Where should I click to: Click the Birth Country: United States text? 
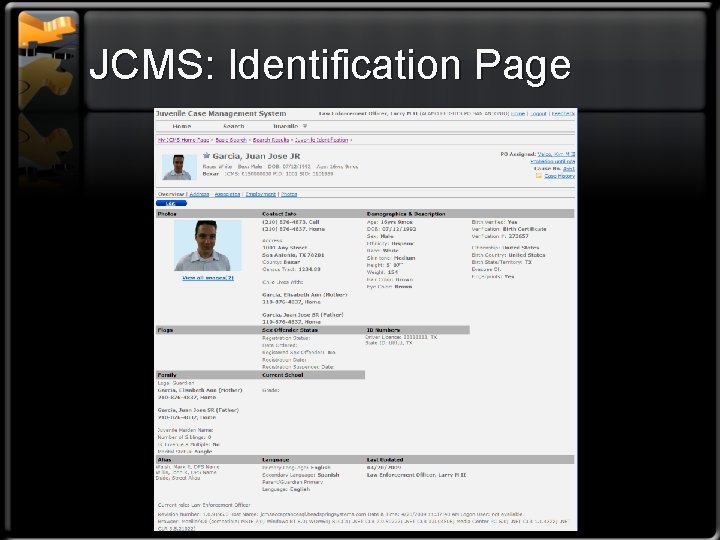point(508,255)
